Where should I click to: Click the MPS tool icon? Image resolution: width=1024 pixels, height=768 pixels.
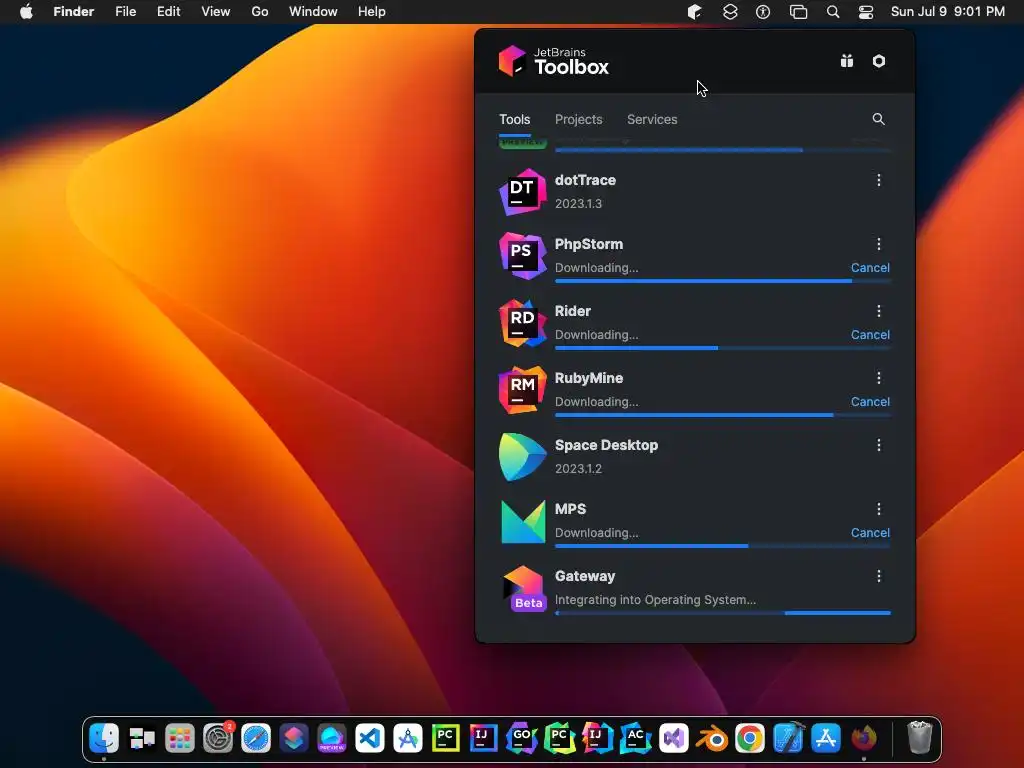click(522, 521)
